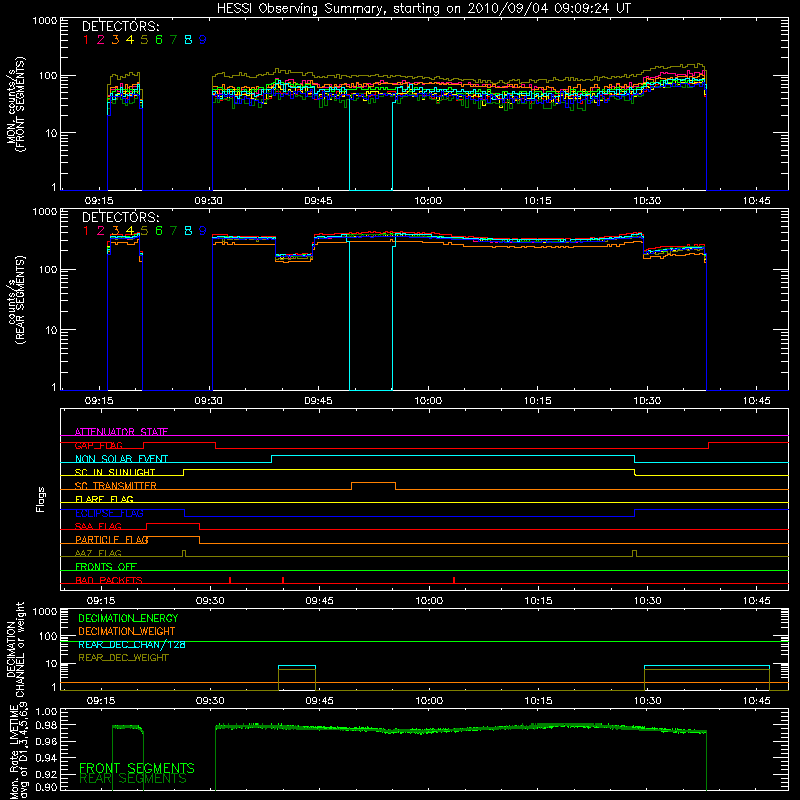The width and height of the screenshot is (800, 800).
Task: Click the REAR_DEC_CHAN/128 legend label
Action: point(132,644)
